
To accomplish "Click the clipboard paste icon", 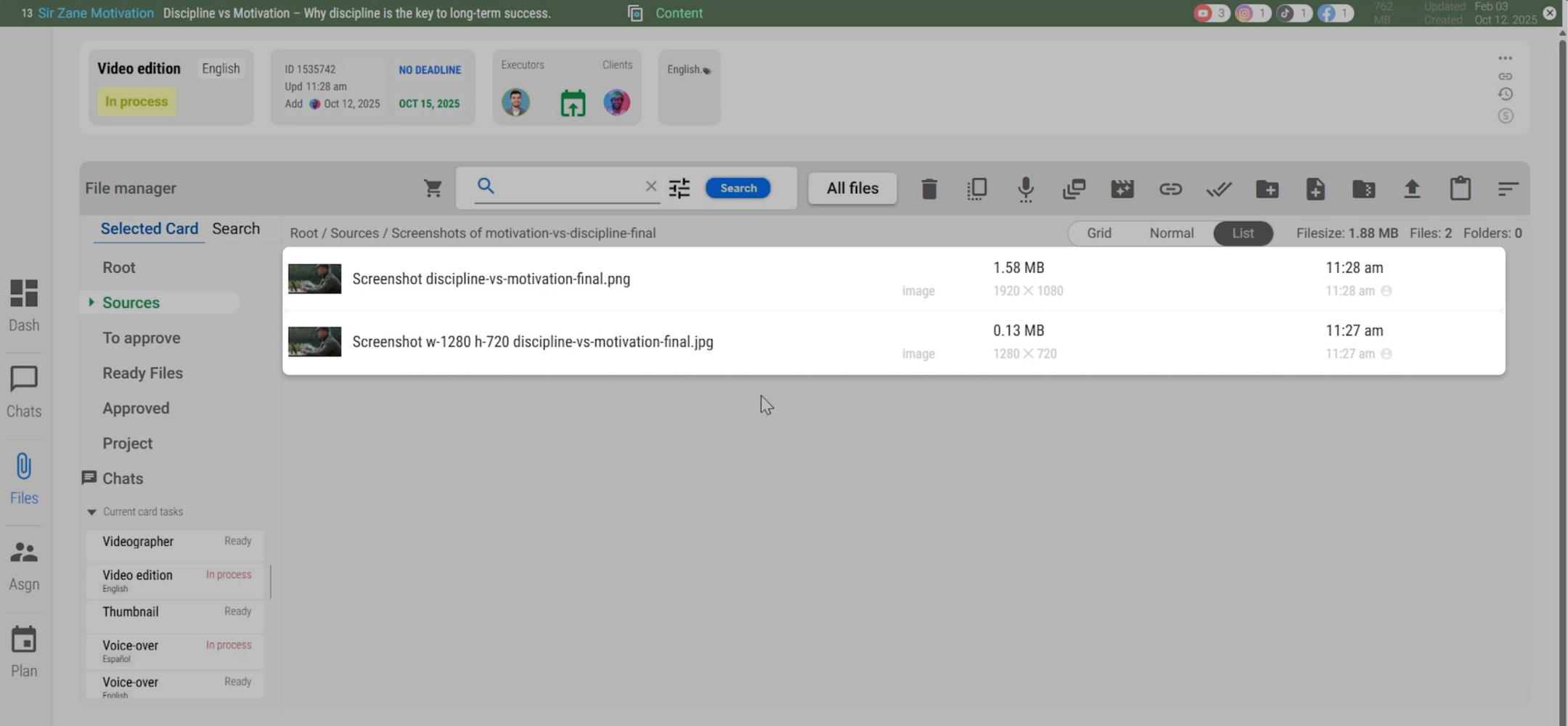I will (1460, 189).
